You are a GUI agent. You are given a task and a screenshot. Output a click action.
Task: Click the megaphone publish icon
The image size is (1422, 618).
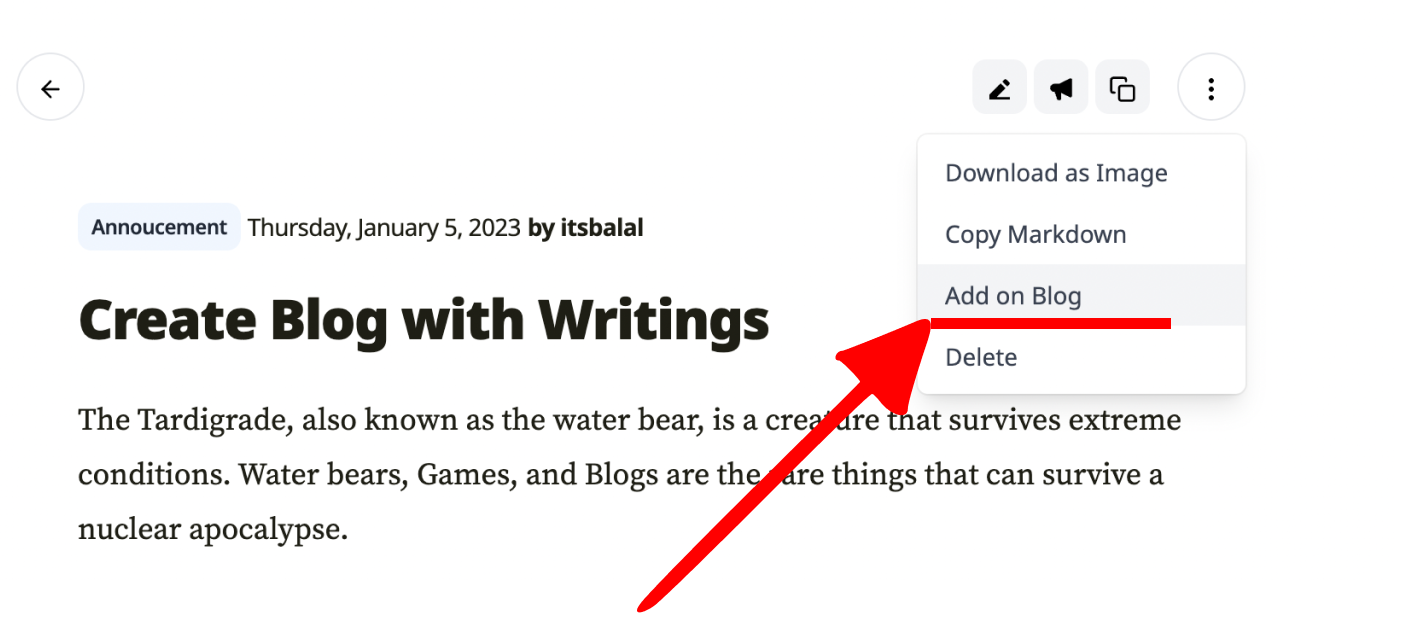click(x=1061, y=88)
